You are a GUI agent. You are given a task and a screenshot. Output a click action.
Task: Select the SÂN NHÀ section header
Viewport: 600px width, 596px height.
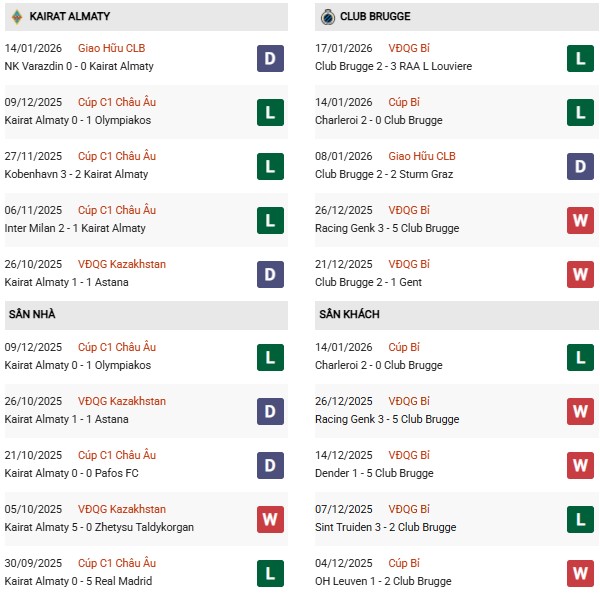(x=31, y=315)
